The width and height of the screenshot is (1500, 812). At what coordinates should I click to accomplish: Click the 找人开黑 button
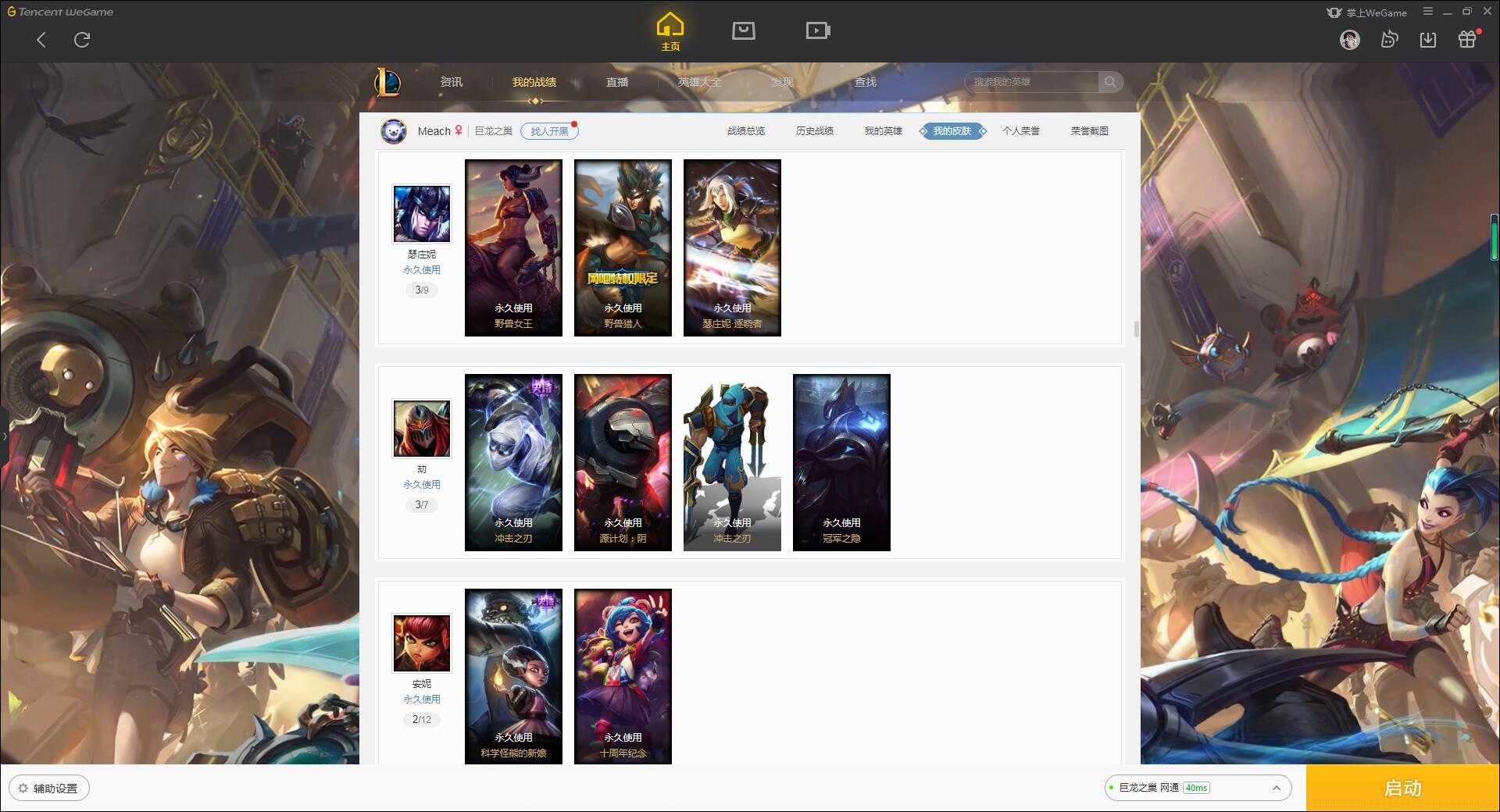click(x=549, y=131)
